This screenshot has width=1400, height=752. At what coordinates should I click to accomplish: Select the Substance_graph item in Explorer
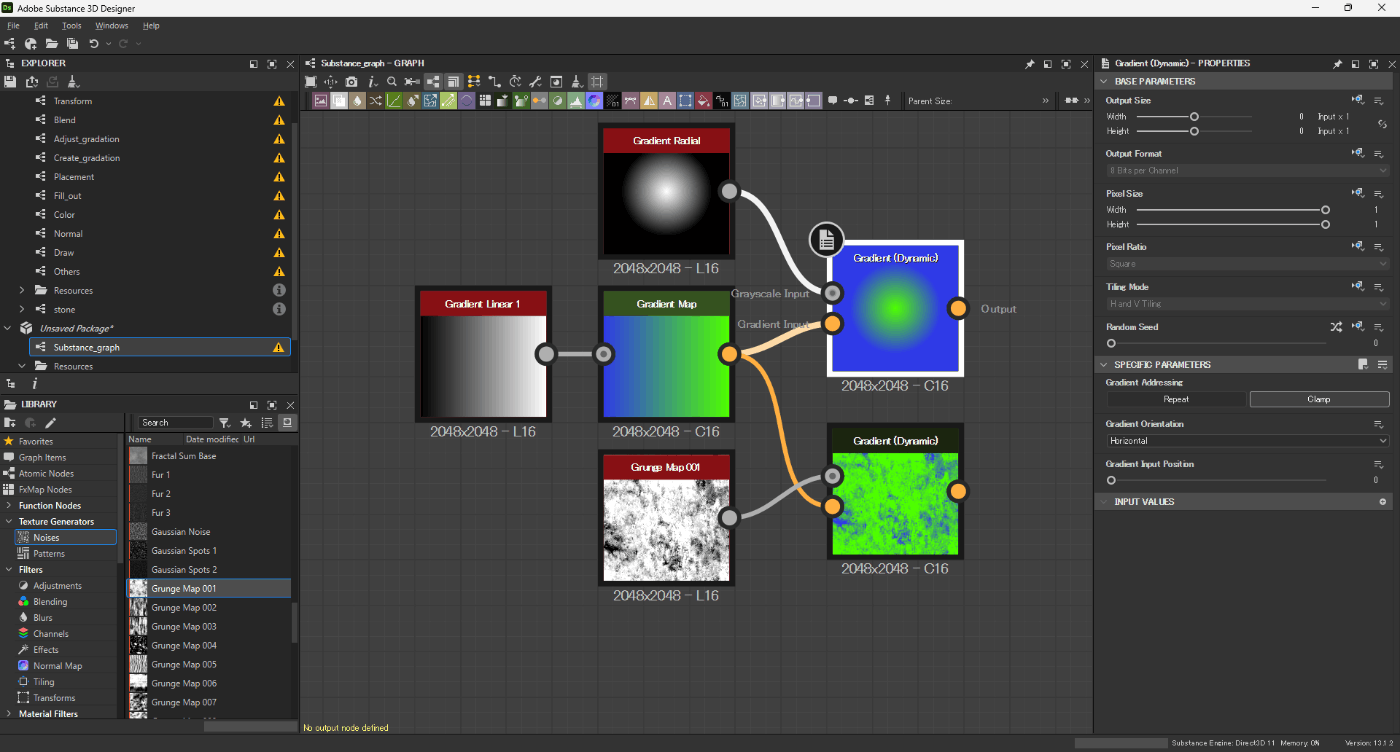click(160, 347)
